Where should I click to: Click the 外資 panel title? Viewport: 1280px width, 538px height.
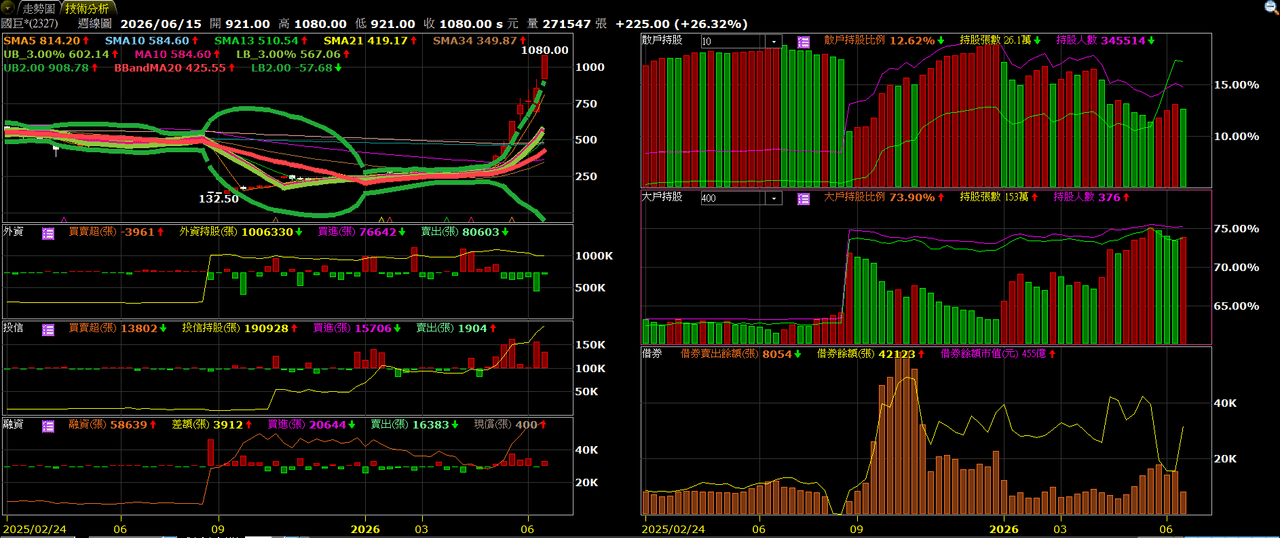click(x=14, y=232)
